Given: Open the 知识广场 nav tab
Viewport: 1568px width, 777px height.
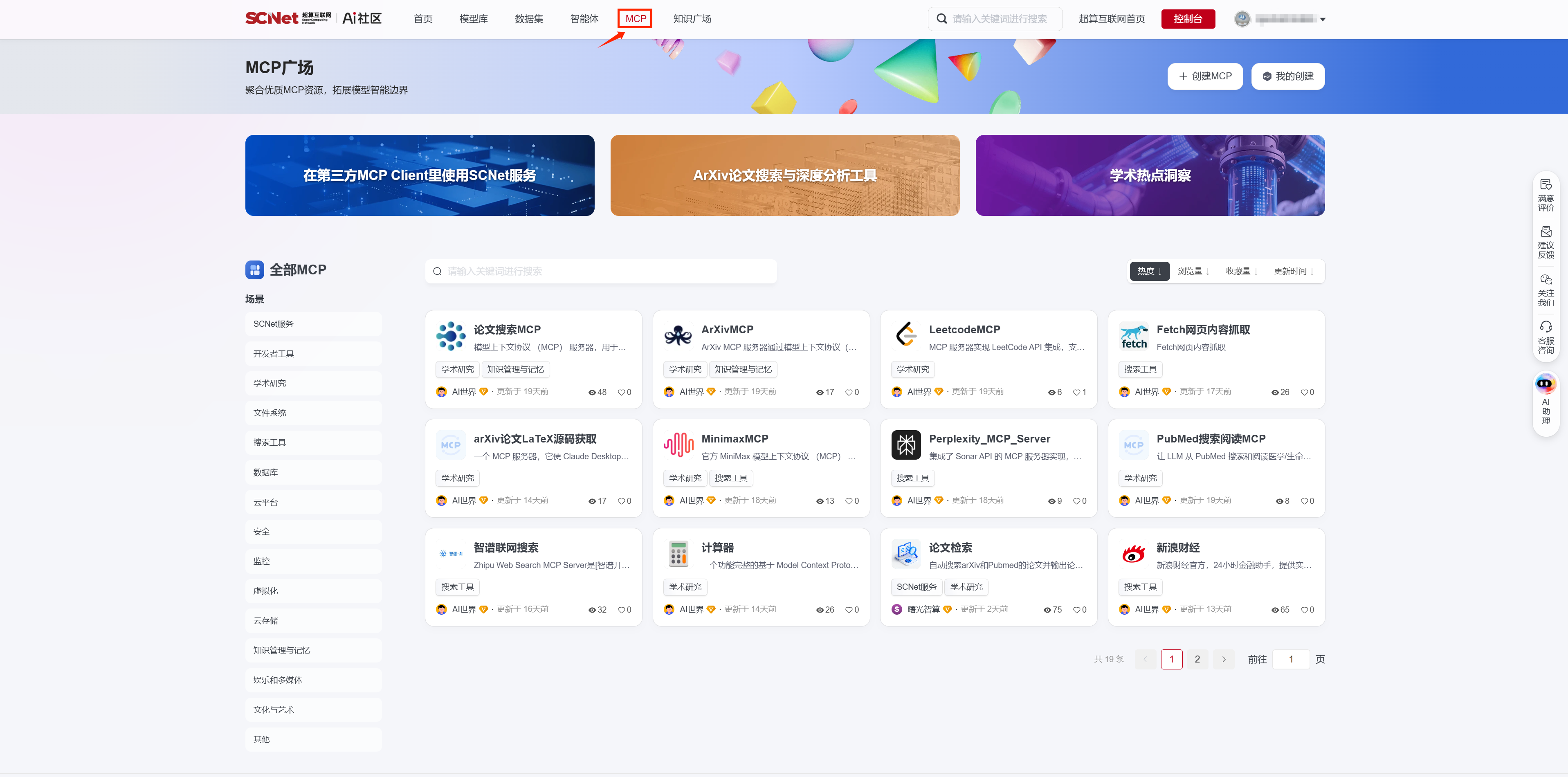Looking at the screenshot, I should 692,19.
